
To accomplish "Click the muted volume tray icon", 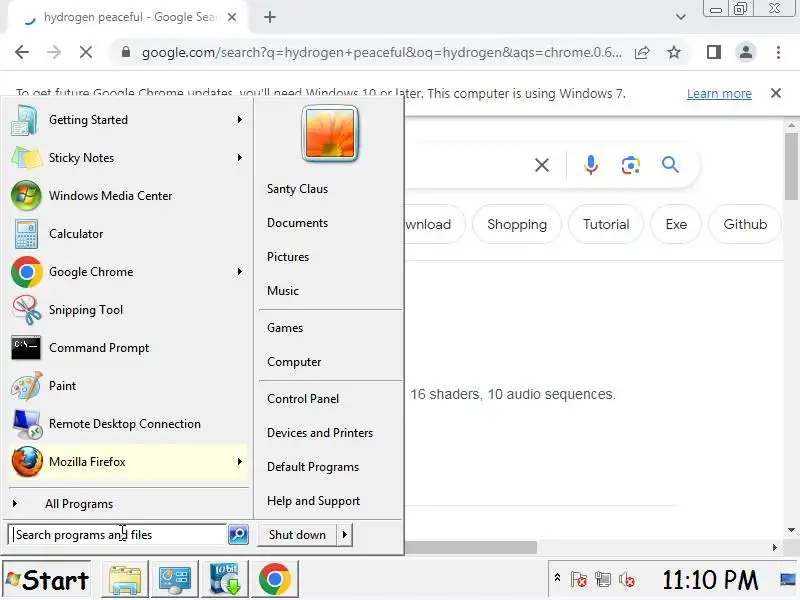I will pyautogui.click(x=627, y=580).
